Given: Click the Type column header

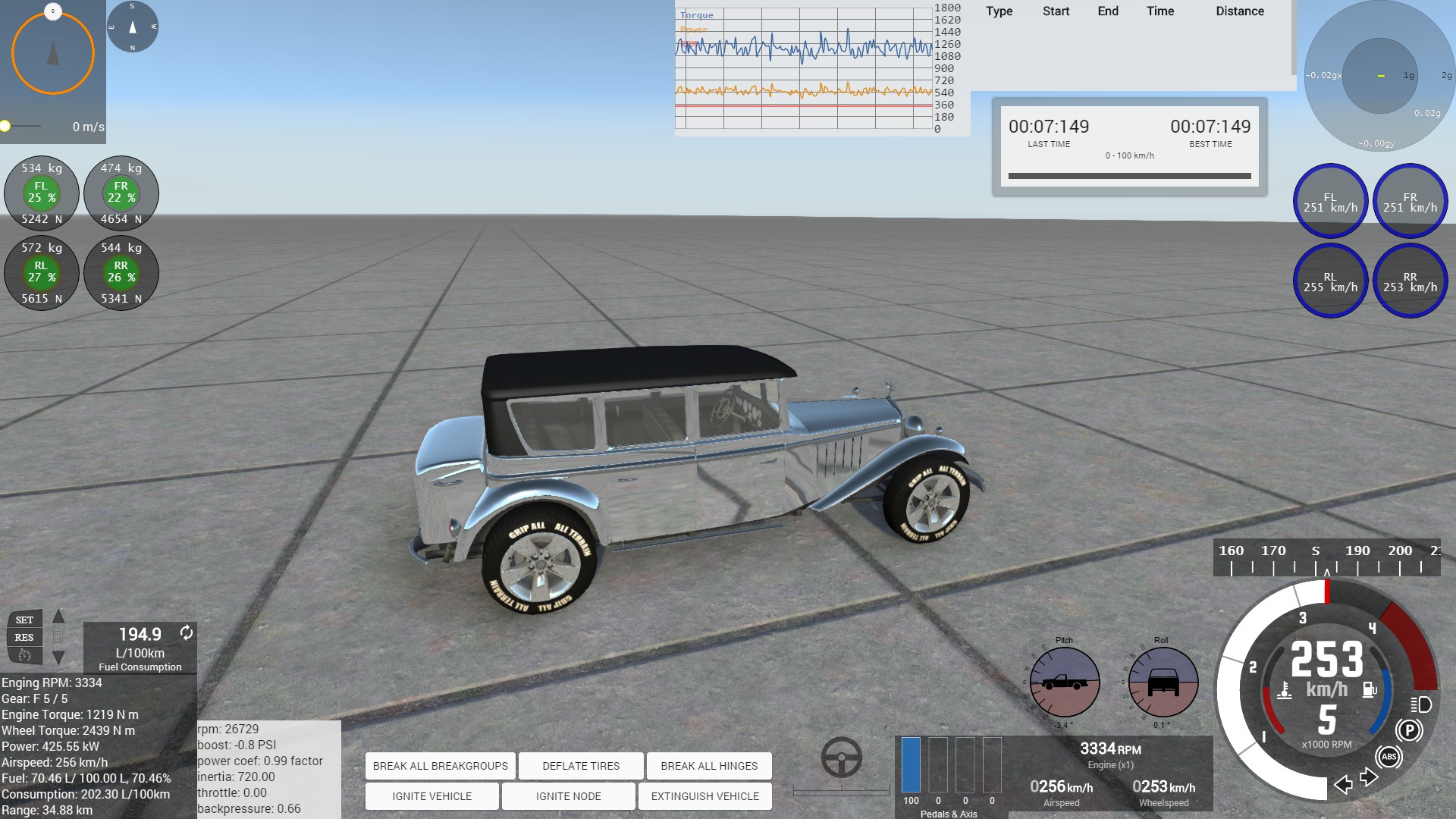Looking at the screenshot, I should [x=999, y=11].
